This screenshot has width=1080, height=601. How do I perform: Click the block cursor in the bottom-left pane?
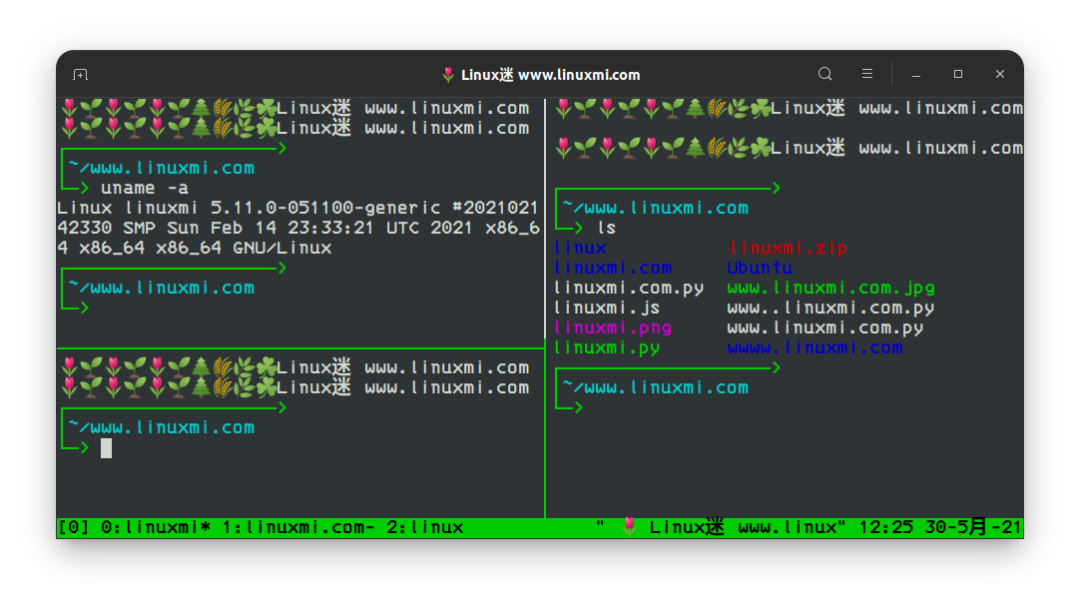click(106, 448)
